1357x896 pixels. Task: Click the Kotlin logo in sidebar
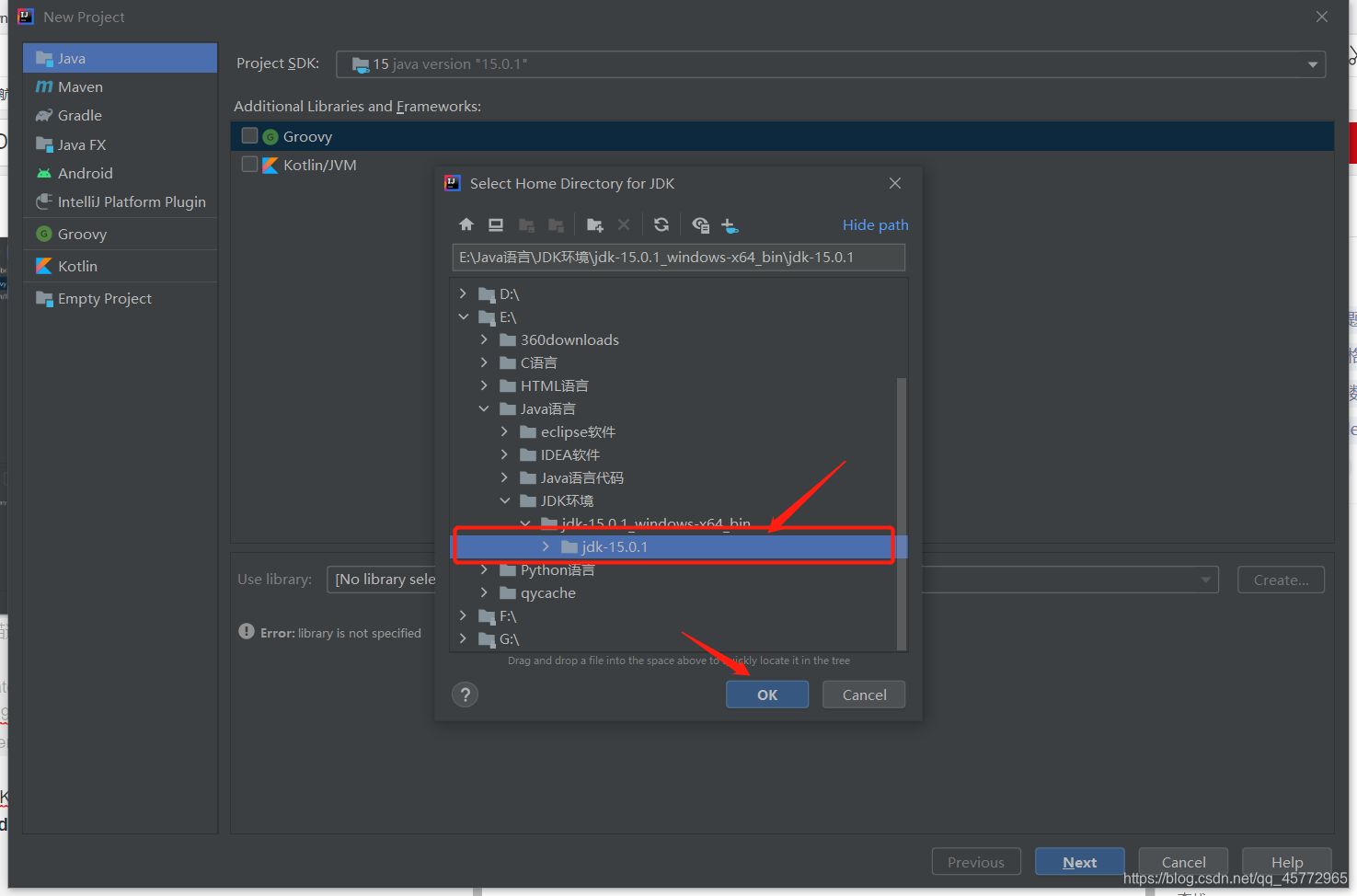pos(43,266)
